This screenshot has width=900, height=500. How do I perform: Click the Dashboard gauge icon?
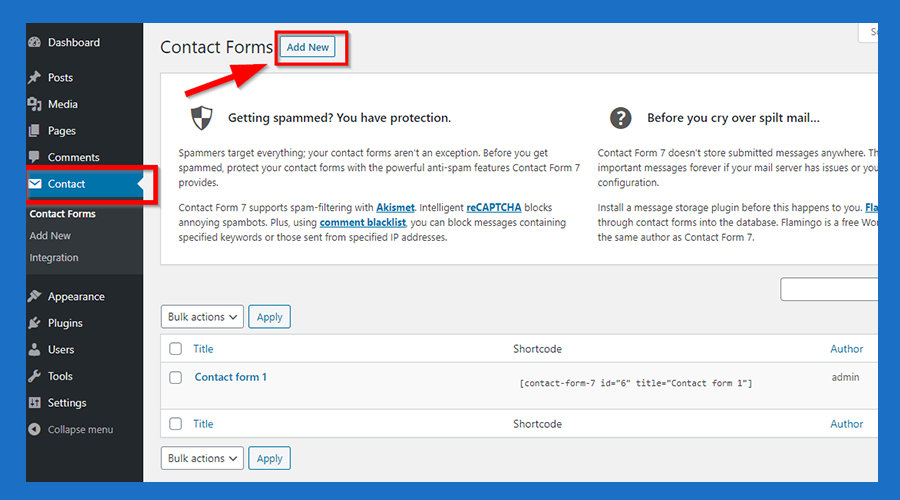click(x=35, y=43)
